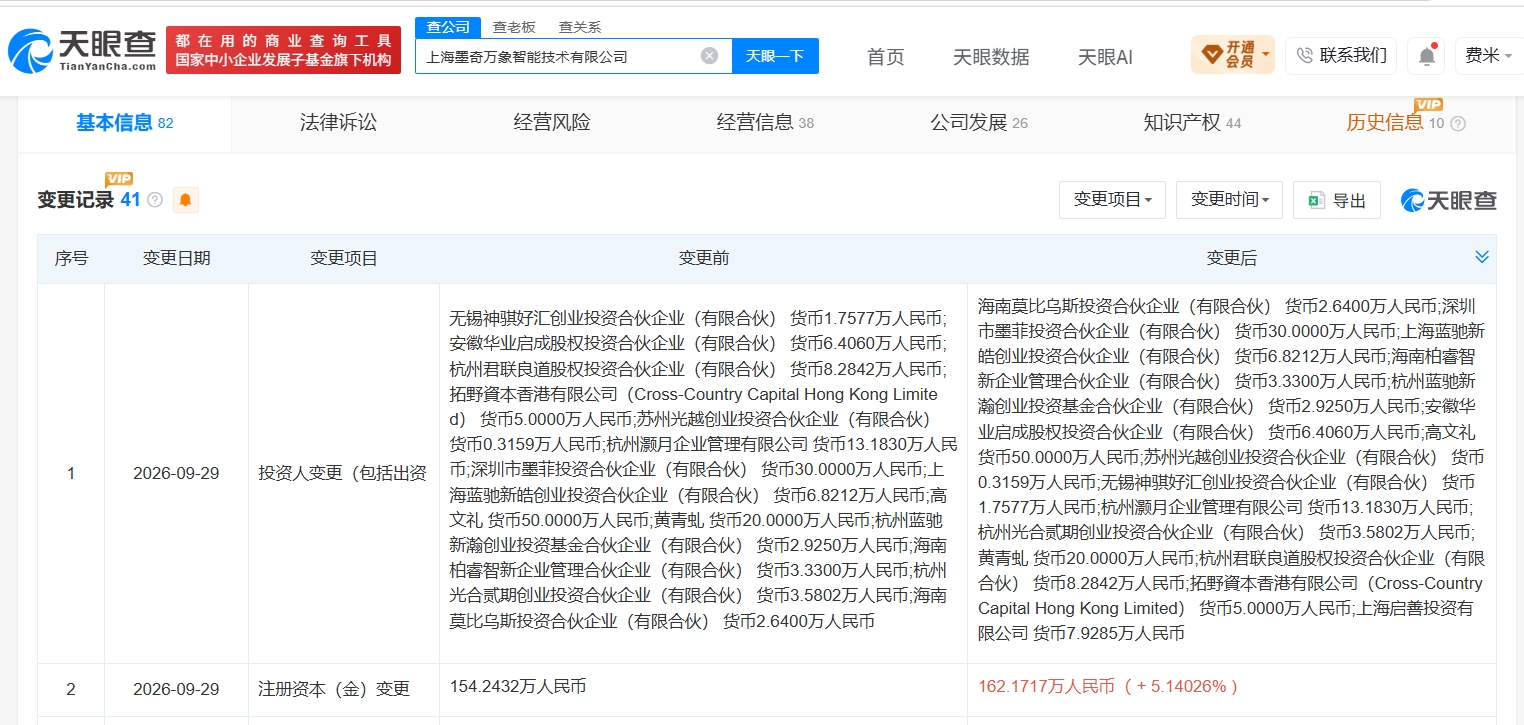Go to the 经营风险 tab
The image size is (1524, 725).
[552, 123]
